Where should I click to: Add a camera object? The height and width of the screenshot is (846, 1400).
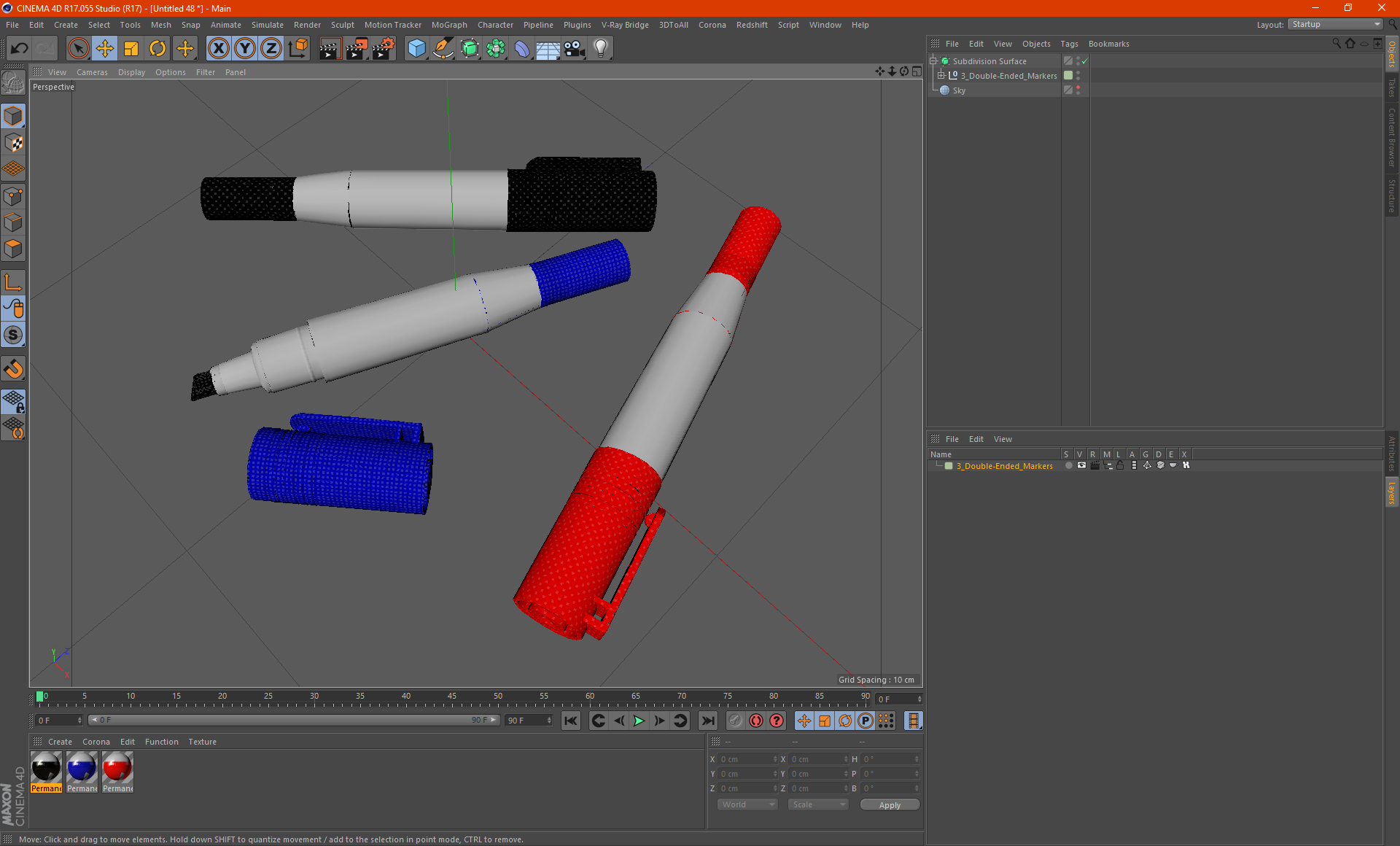[575, 49]
